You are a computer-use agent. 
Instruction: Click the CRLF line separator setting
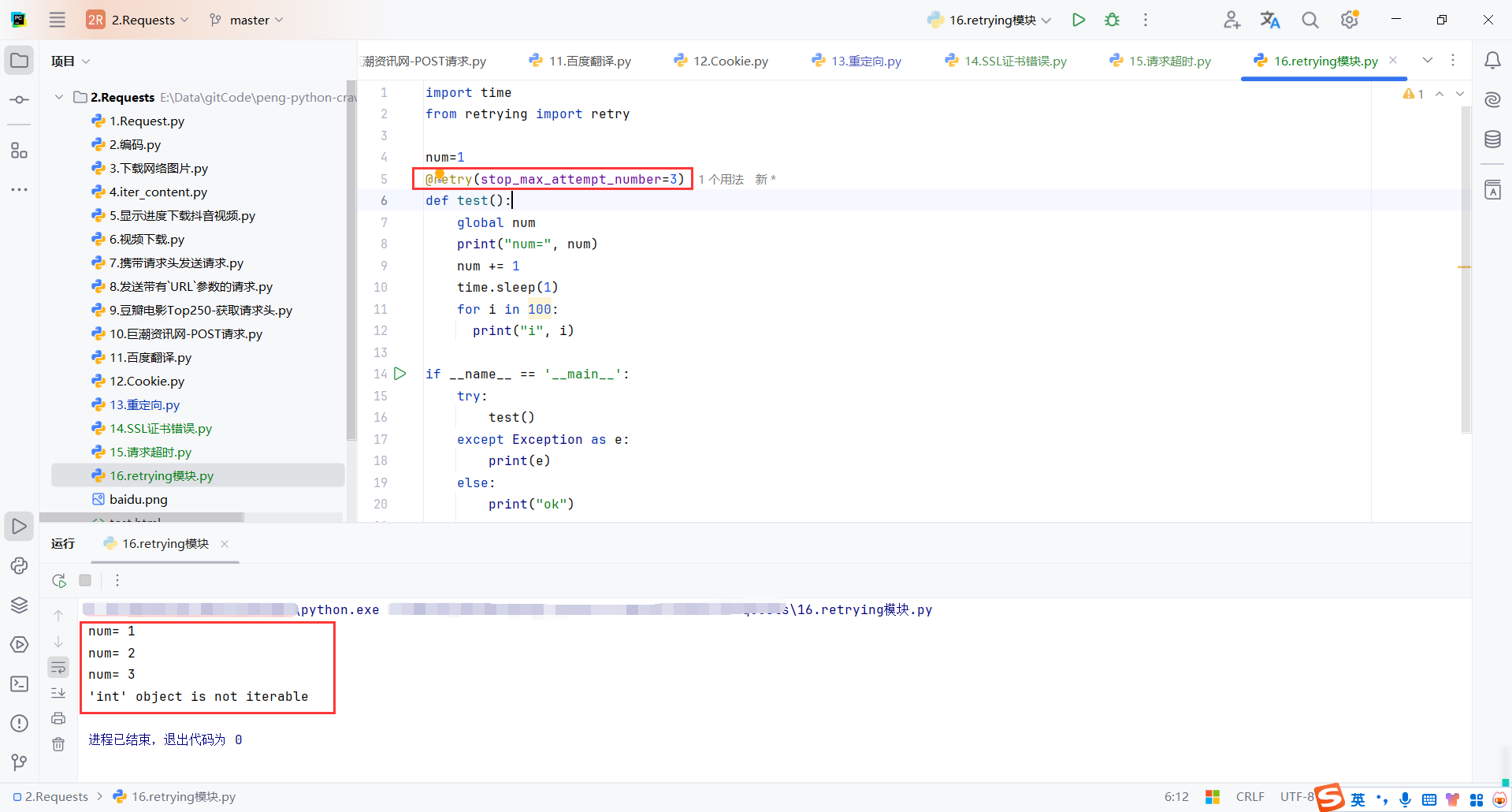click(x=1250, y=797)
